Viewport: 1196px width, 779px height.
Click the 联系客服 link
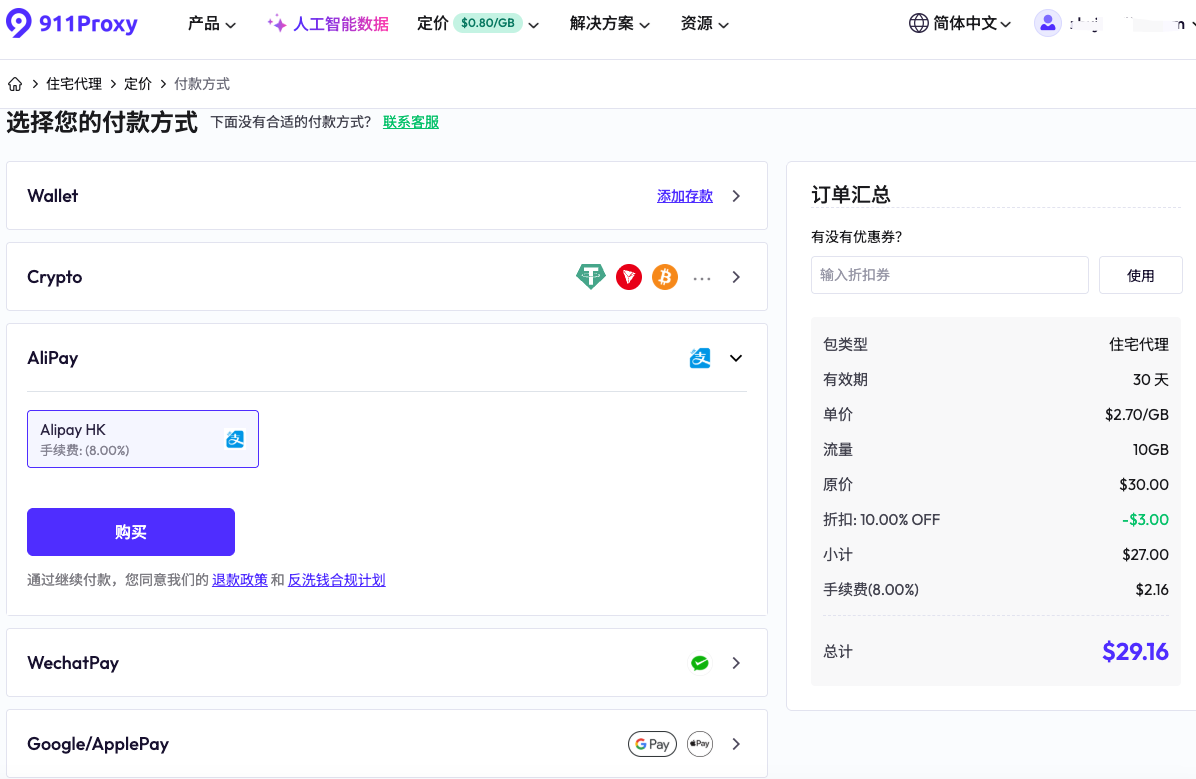(411, 122)
